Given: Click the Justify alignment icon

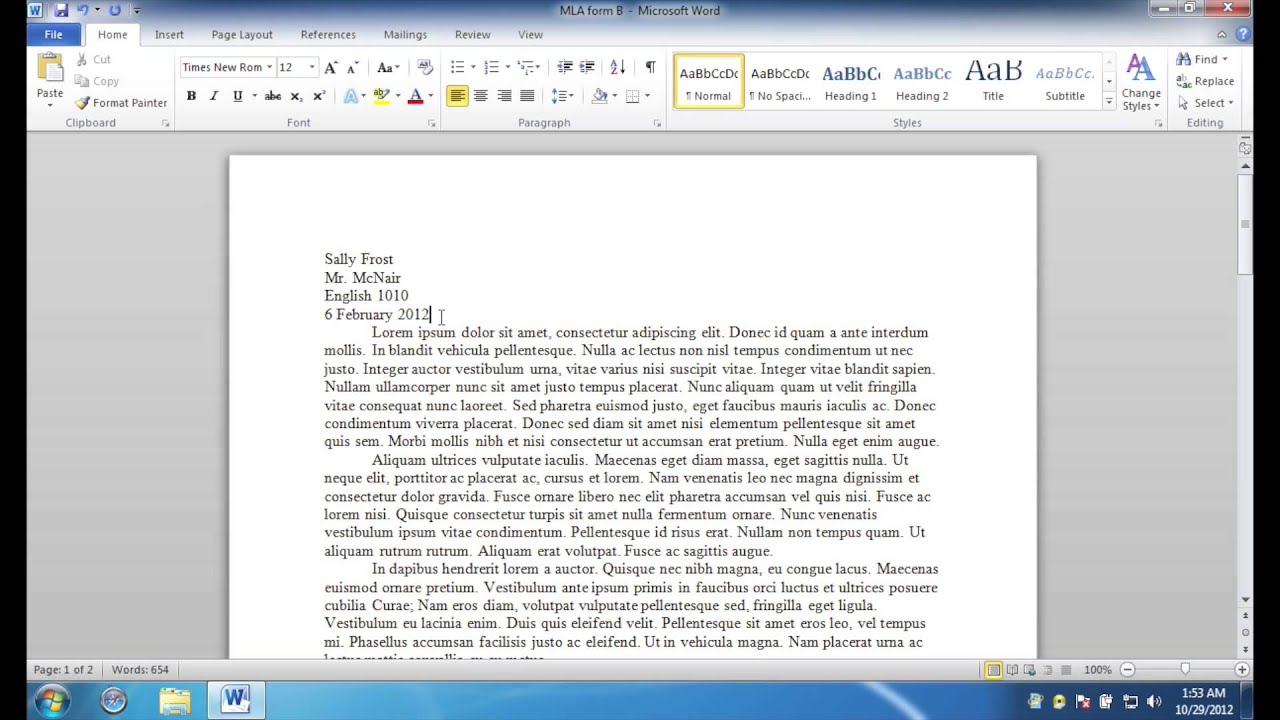Looking at the screenshot, I should coord(527,96).
